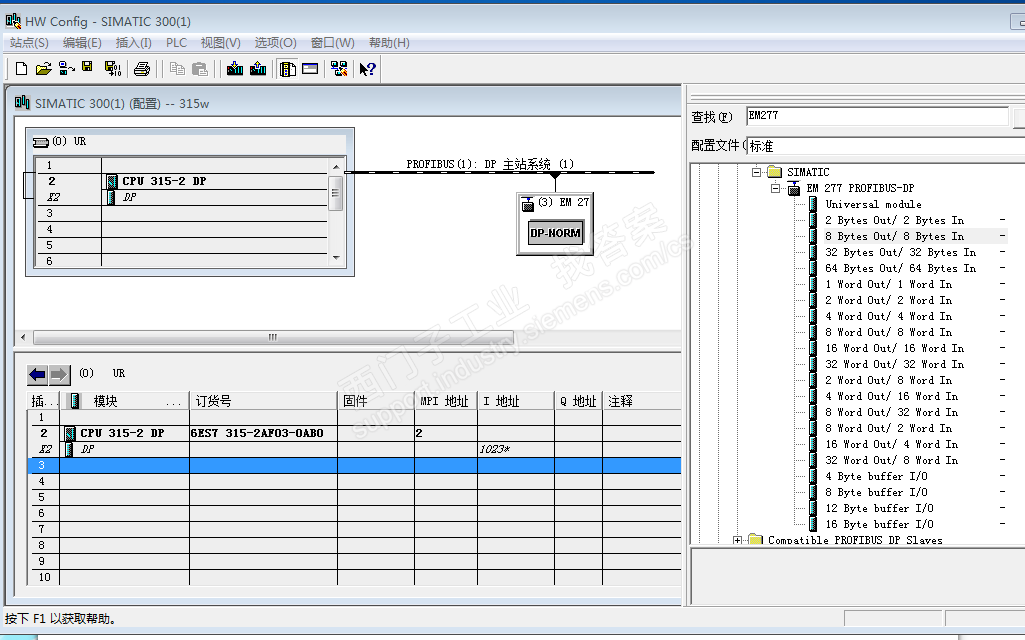The height and width of the screenshot is (640, 1025).
Task: Click the 订货号 column header
Action: [263, 401]
